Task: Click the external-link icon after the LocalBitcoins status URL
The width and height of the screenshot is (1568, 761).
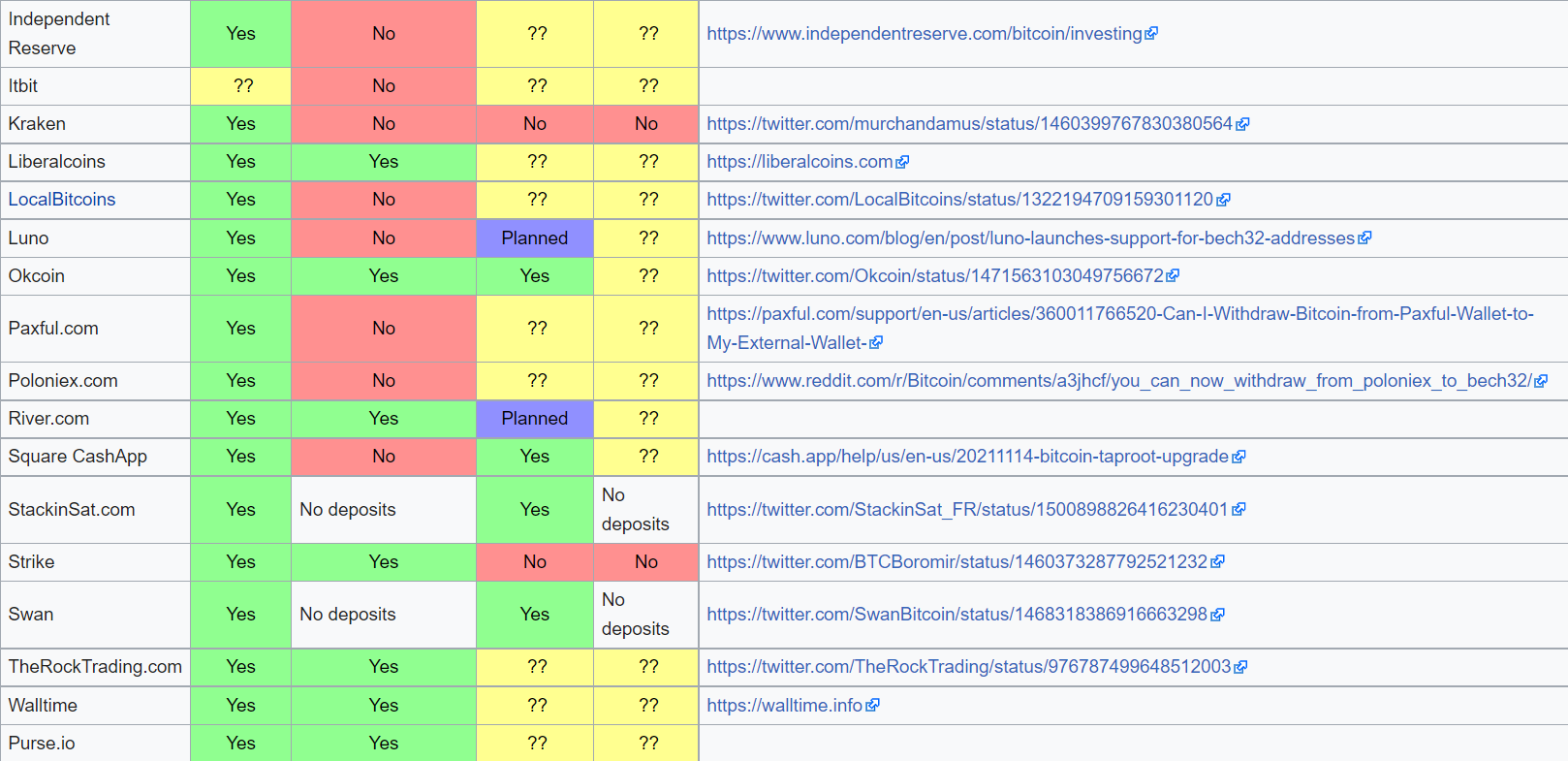Action: [x=1223, y=200]
